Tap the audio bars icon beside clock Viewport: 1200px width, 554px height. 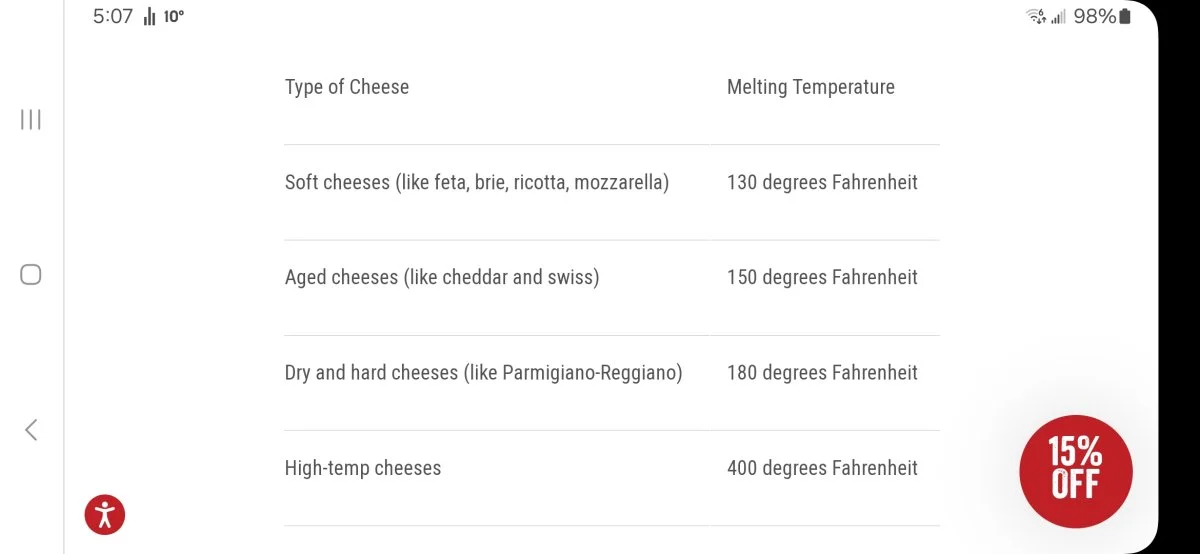149,16
